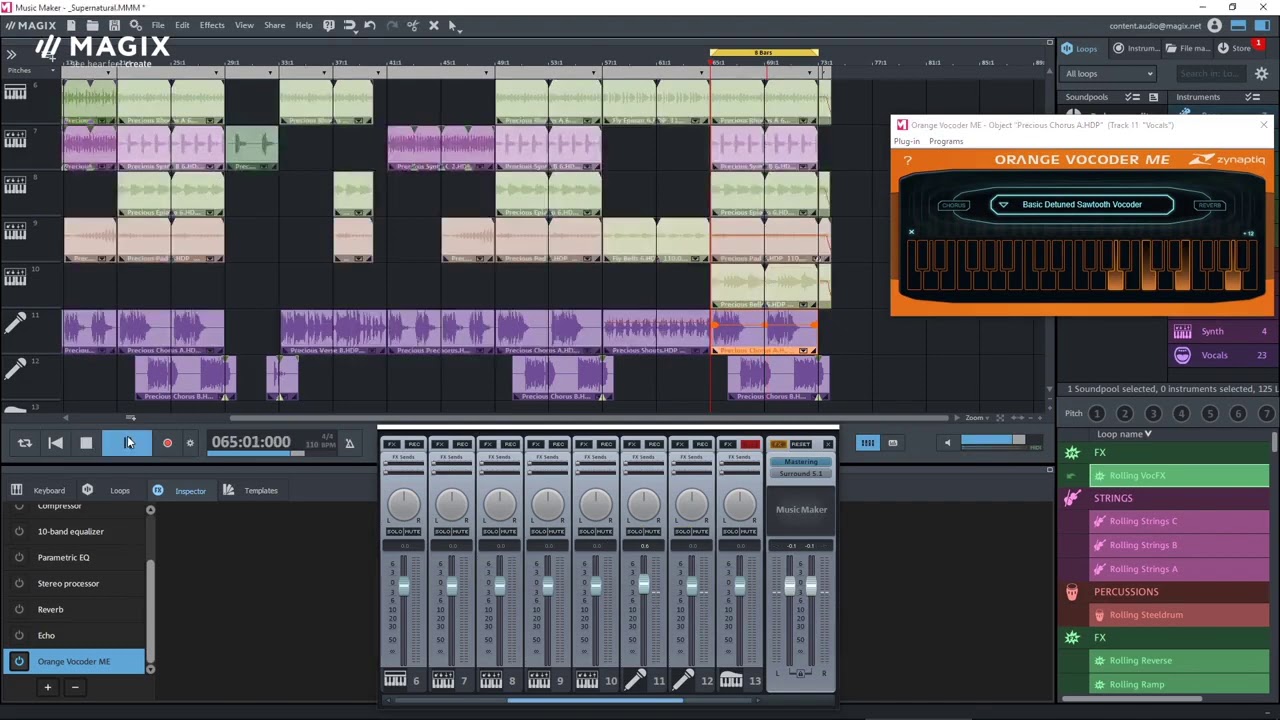Viewport: 1280px width, 720px height.
Task: Save project with the floppy disk icon
Action: (114, 25)
